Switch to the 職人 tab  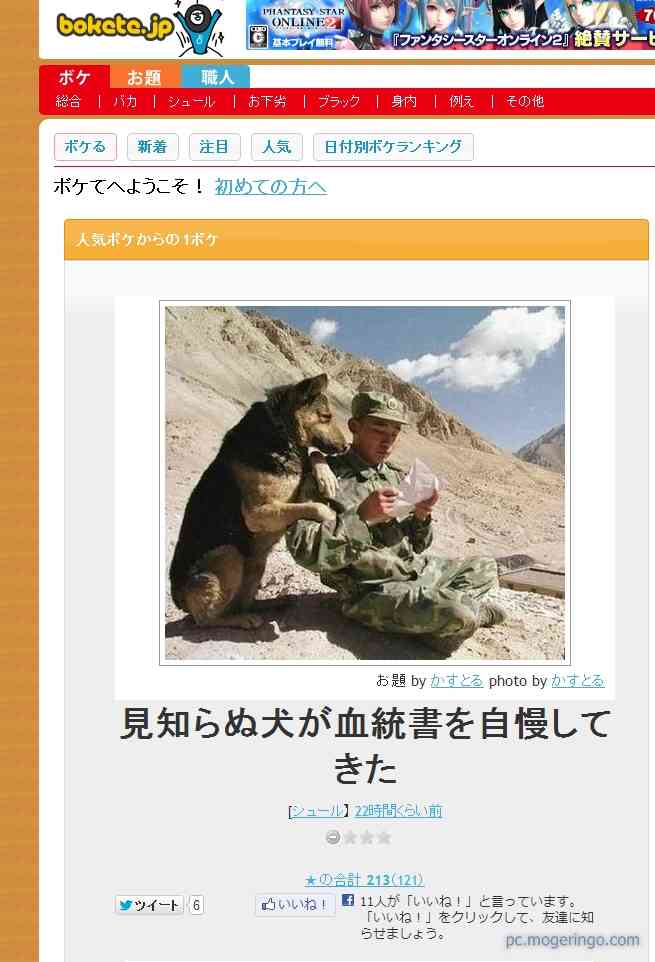216,77
